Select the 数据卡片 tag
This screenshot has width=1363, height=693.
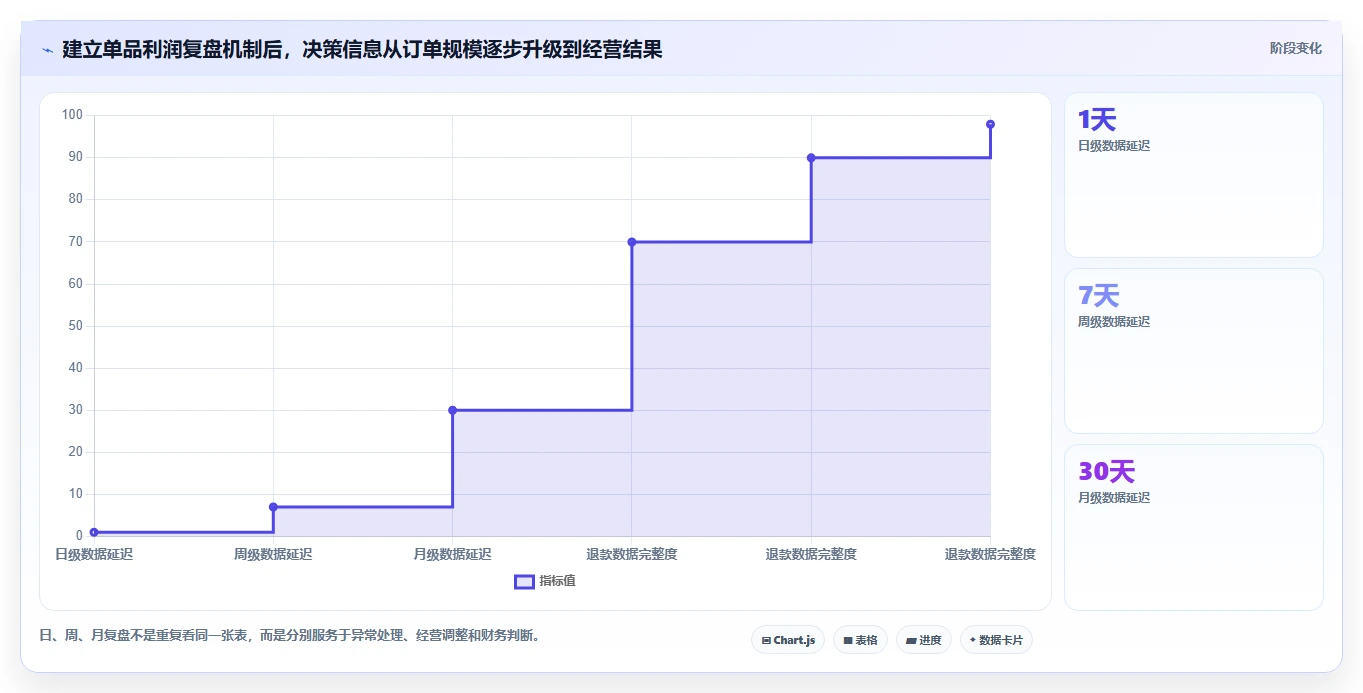pyautogui.click(x=996, y=640)
